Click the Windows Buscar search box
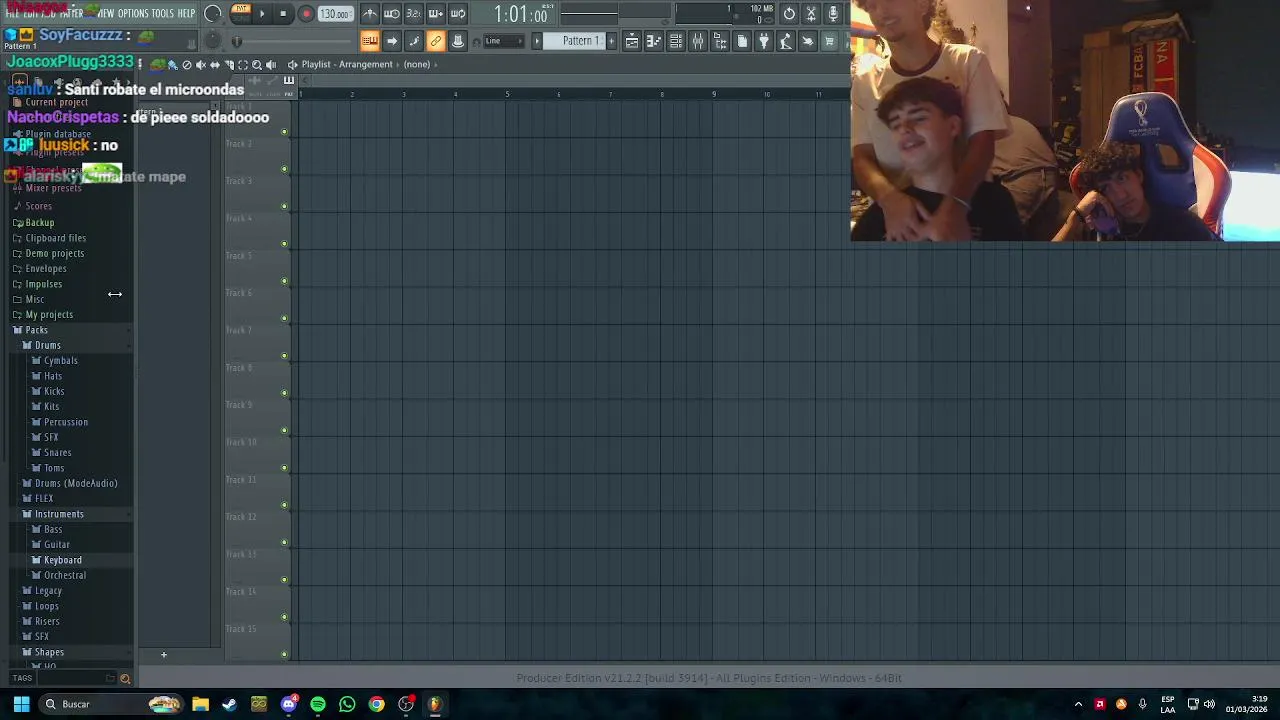This screenshot has height=720, width=1280. 110,704
